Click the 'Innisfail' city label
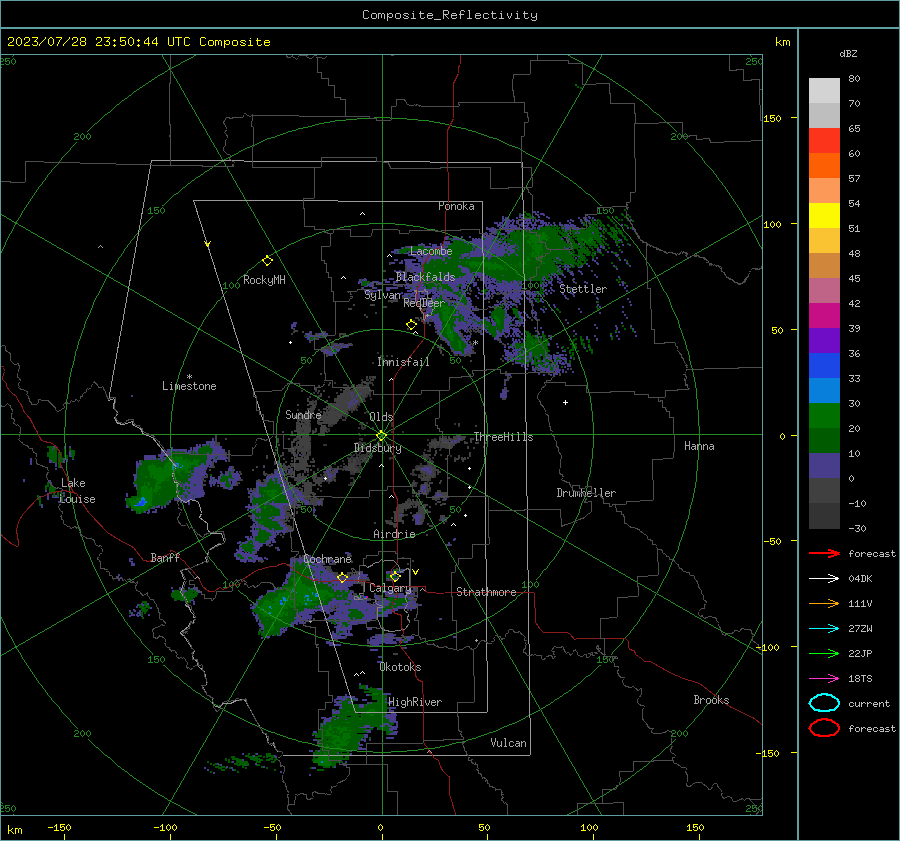 point(403,362)
